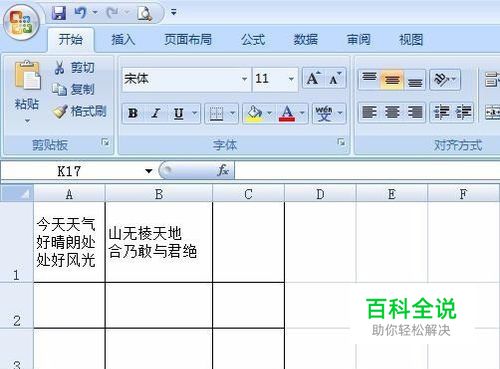Open print preview from quick access toolbar

pos(145,13)
